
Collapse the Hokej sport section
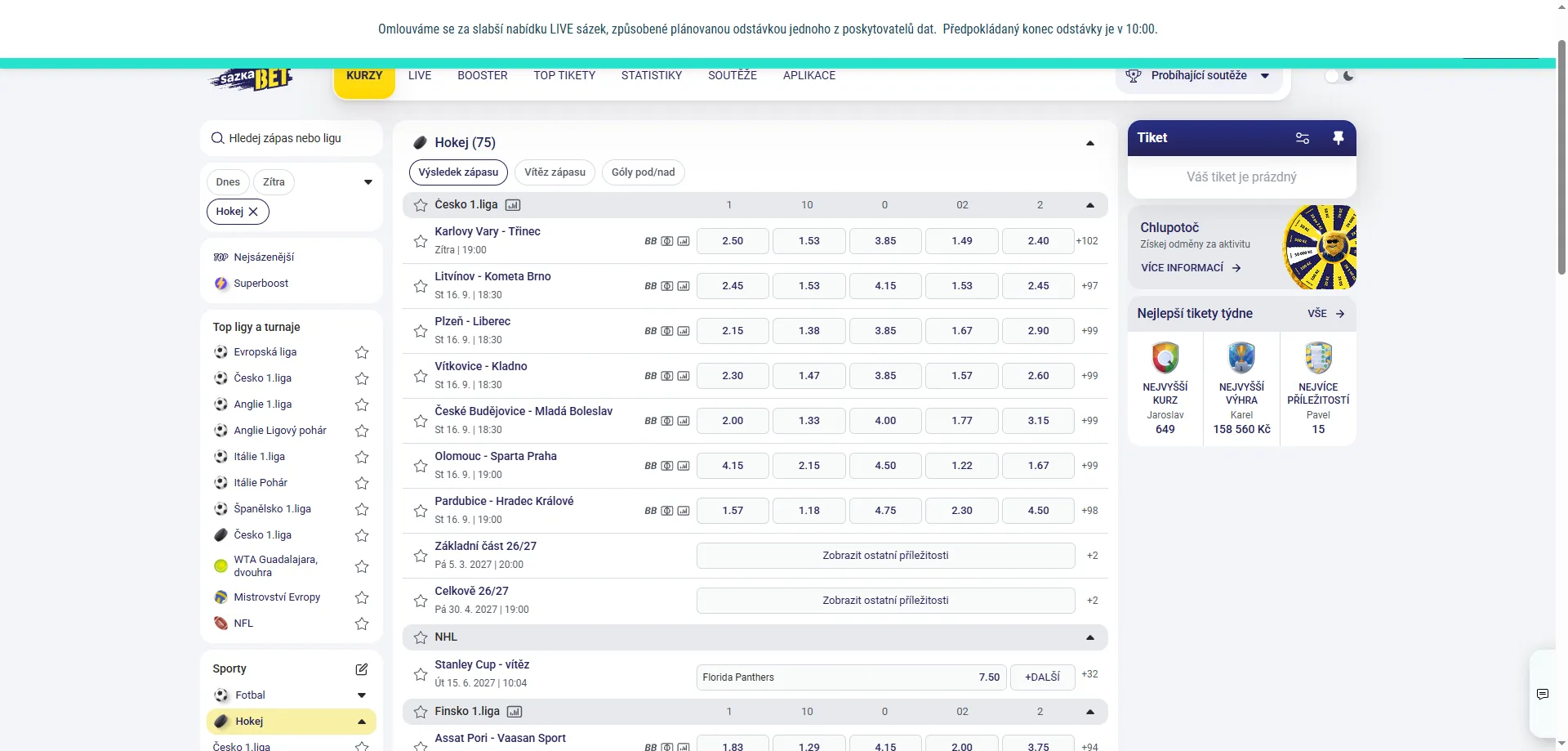[362, 722]
